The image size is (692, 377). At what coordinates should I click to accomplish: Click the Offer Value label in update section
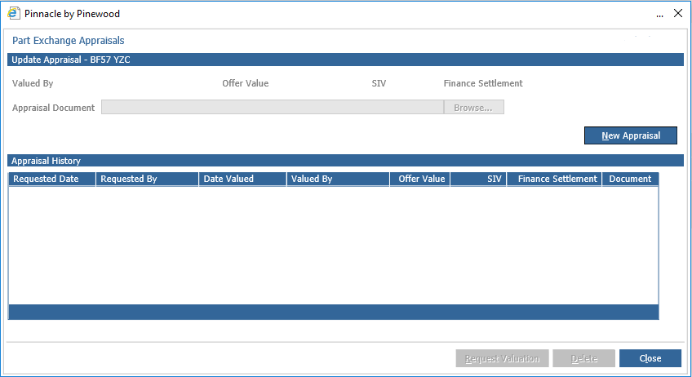pos(245,83)
